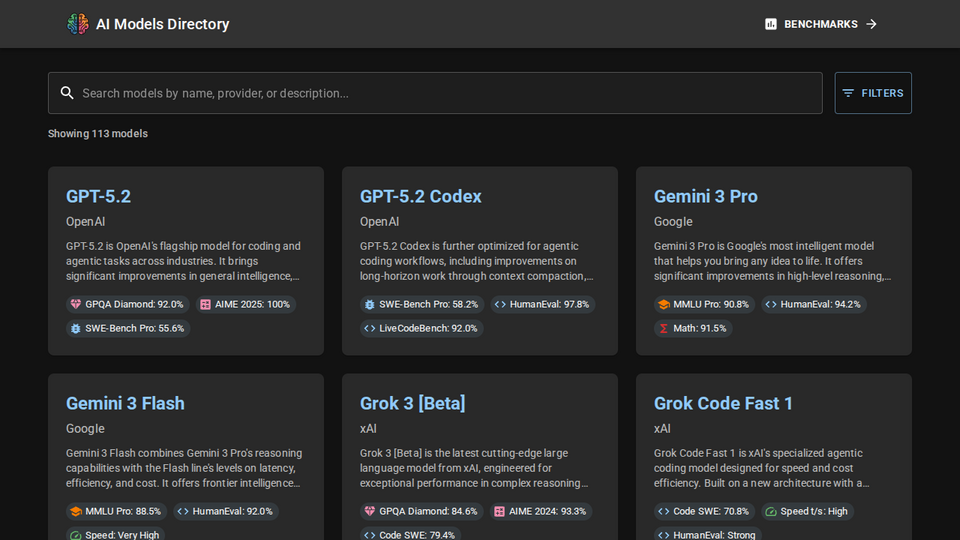
Task: Click graduation cap icon on MMLU Pro 90.8%
Action: click(664, 304)
